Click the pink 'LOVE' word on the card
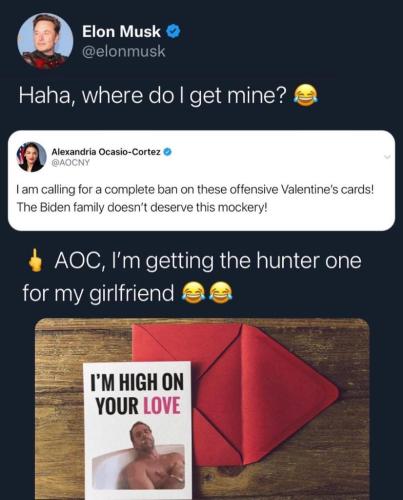The image size is (403, 500). pos(162,406)
